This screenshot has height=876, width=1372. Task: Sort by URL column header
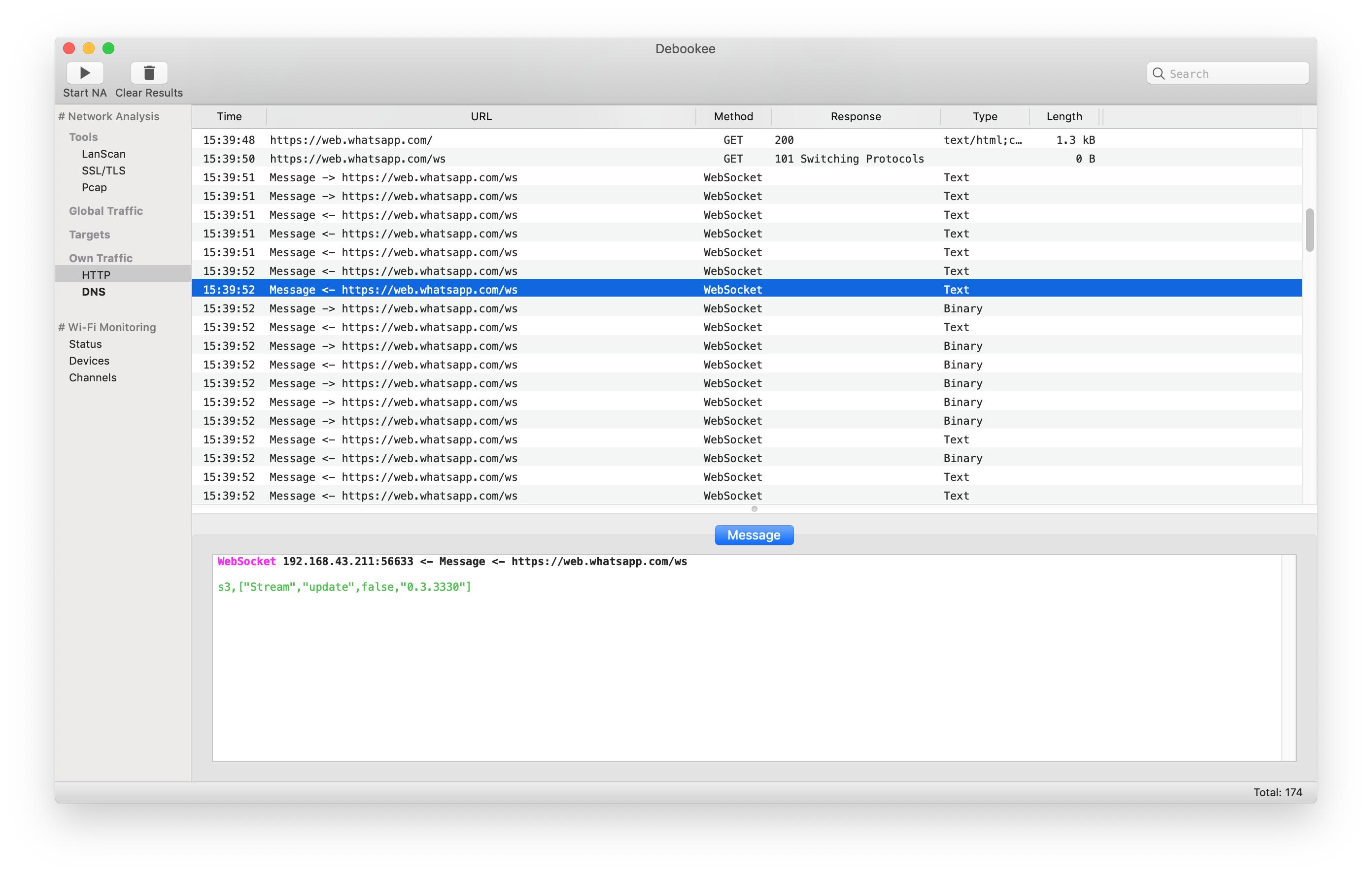pyautogui.click(x=481, y=116)
